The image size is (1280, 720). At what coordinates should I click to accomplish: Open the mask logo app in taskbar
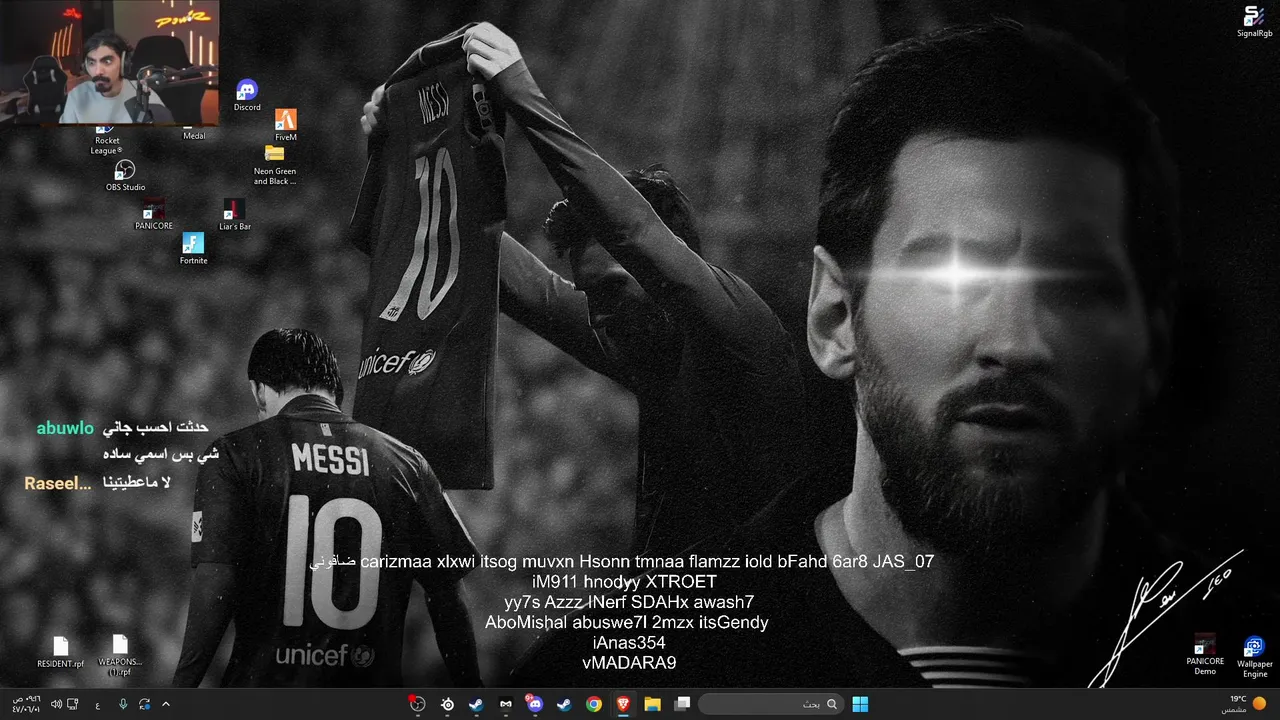click(x=505, y=704)
